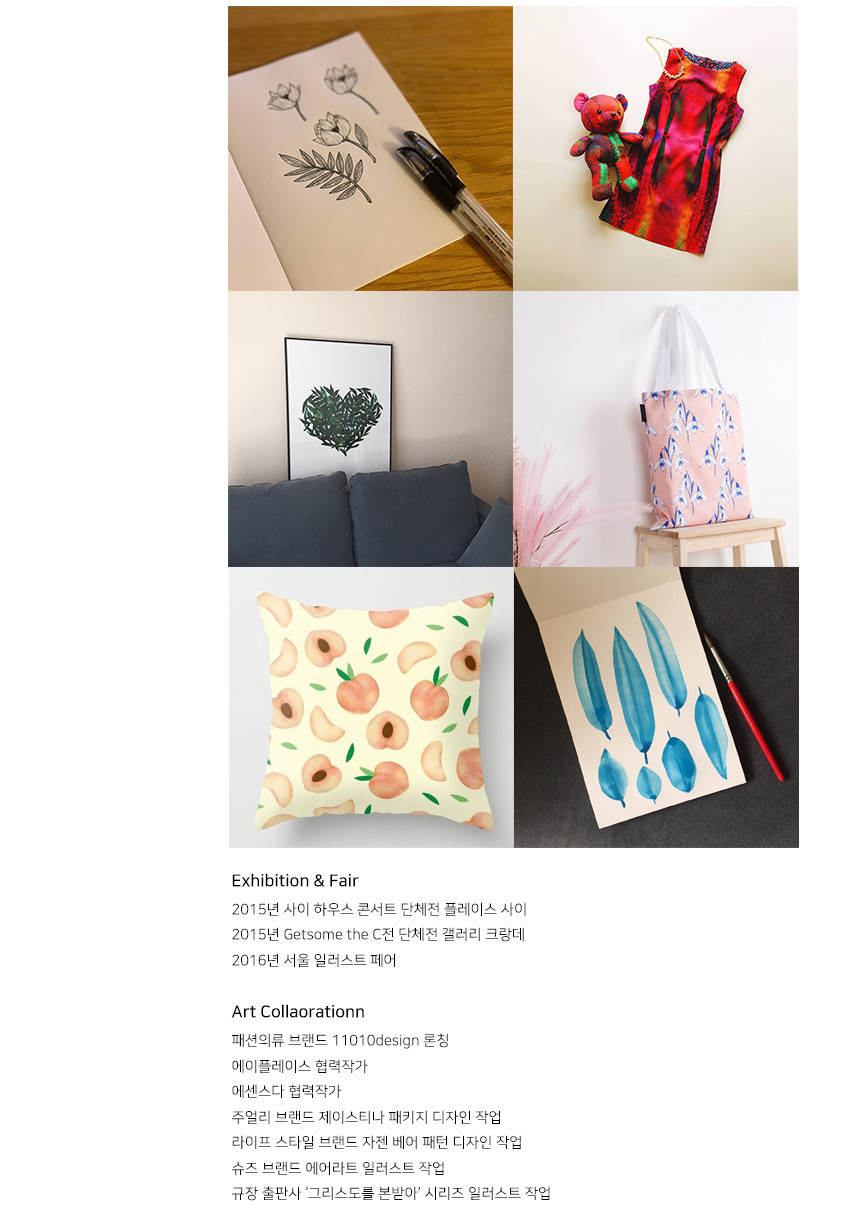Click the 에어라트 일러스트 작업 line
860x1225 pixels.
pos(338,1168)
